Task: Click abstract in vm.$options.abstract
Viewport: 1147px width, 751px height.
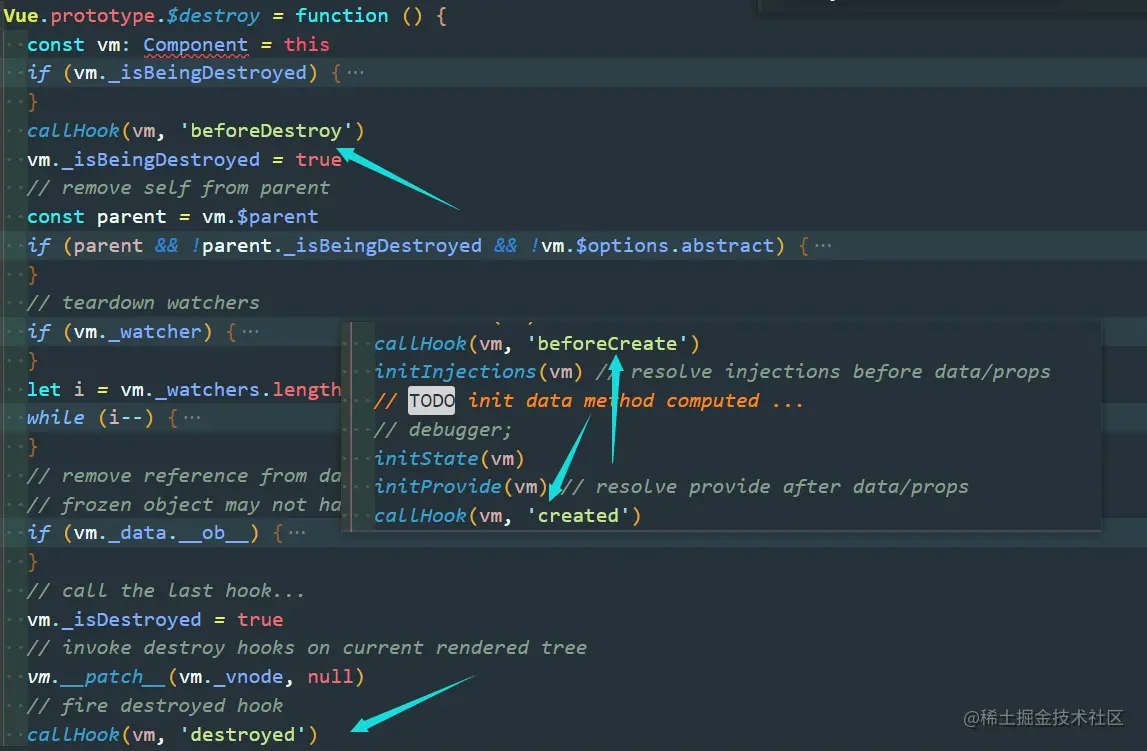Action: [727, 246]
